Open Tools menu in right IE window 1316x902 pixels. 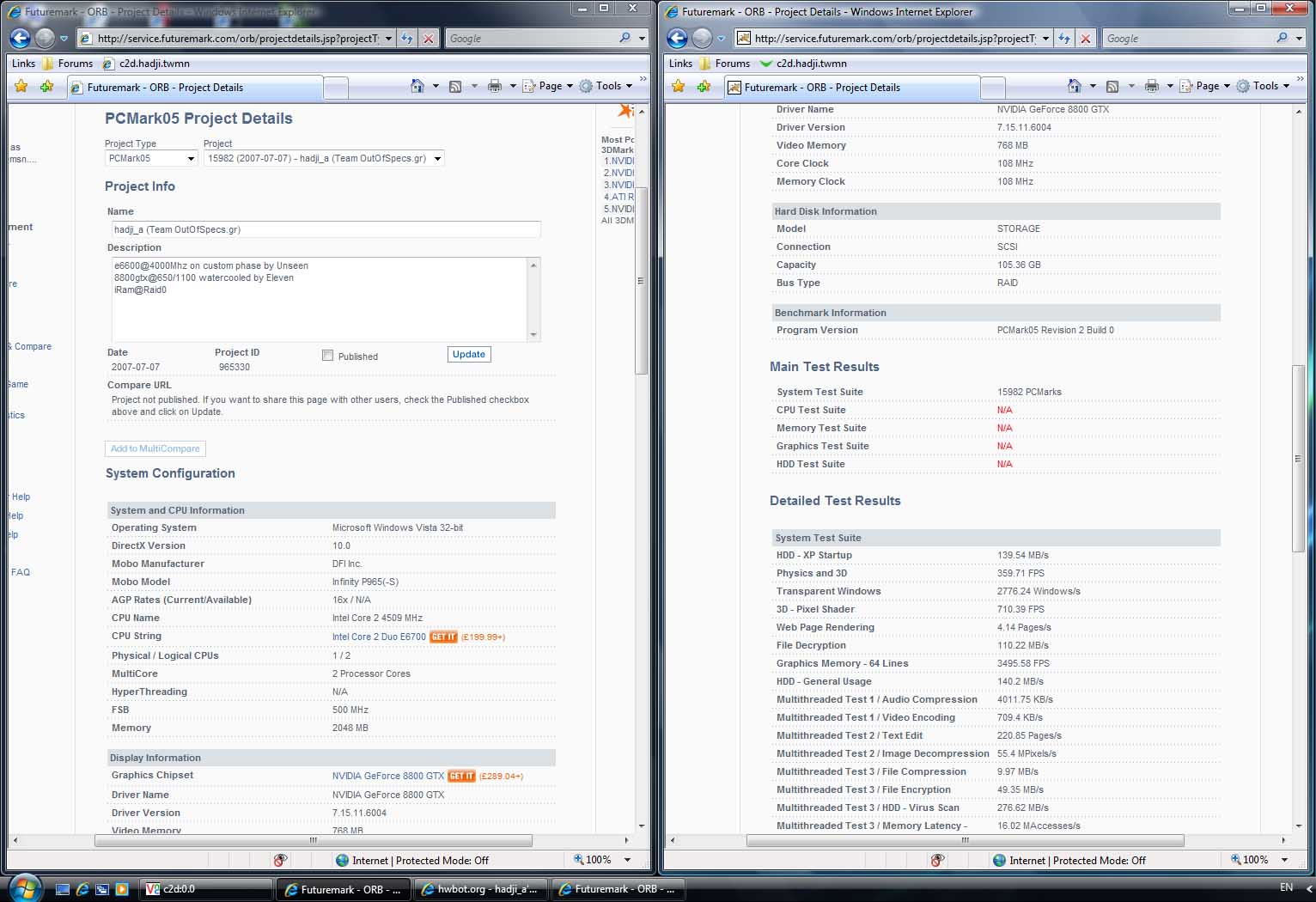(1263, 86)
